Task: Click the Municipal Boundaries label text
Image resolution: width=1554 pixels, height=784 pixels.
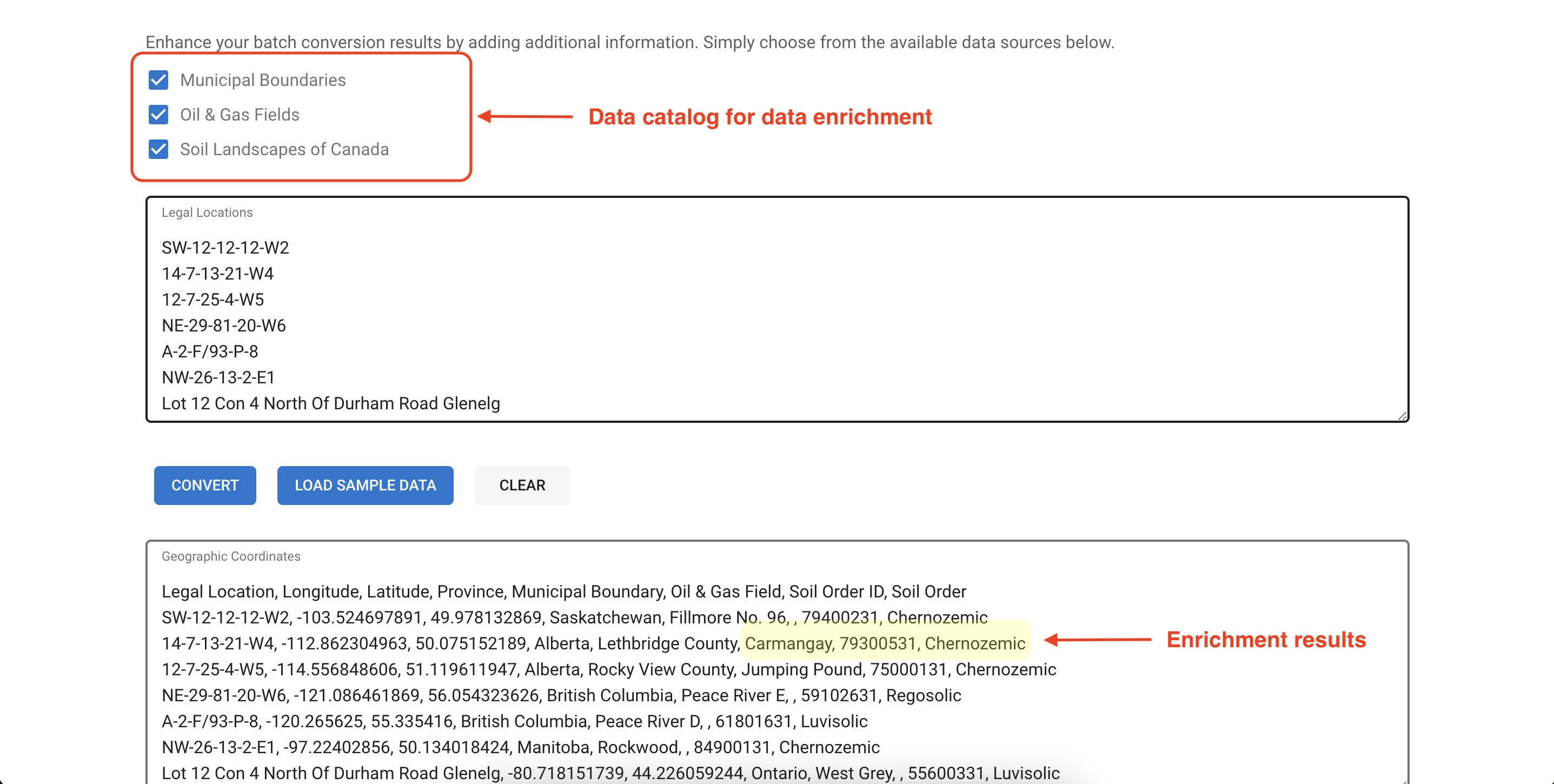Action: coord(262,79)
